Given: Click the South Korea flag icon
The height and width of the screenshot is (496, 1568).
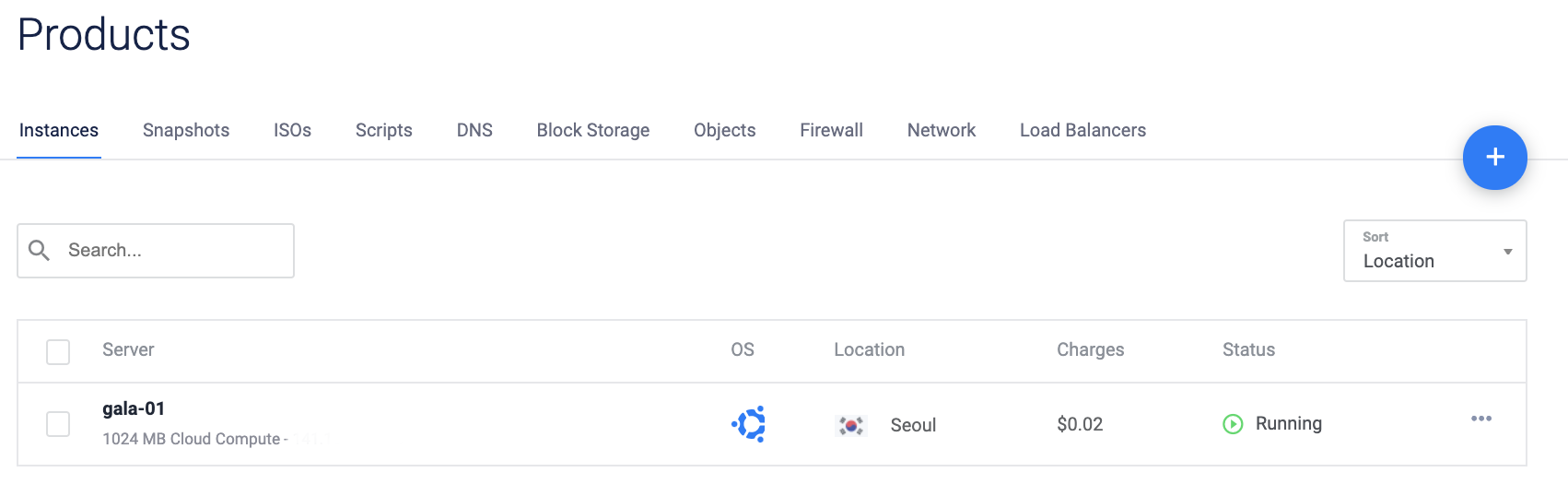Looking at the screenshot, I should pos(850,425).
